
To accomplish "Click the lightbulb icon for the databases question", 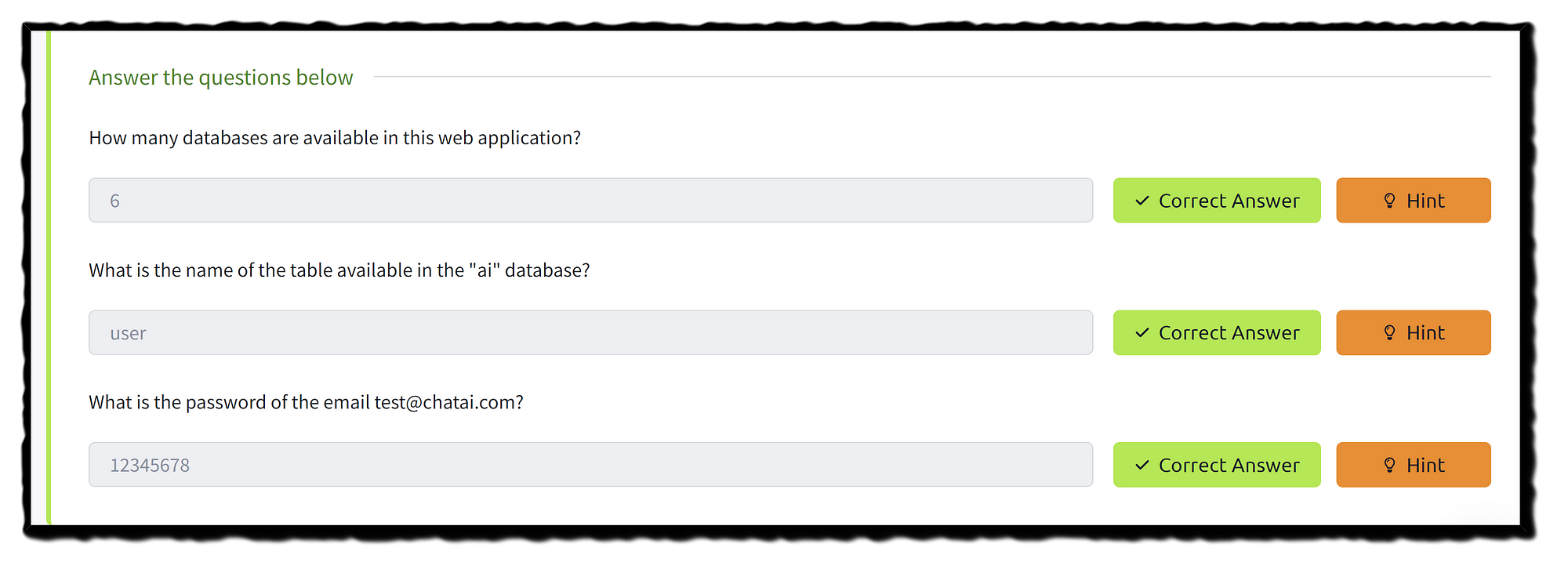I will pos(1390,201).
